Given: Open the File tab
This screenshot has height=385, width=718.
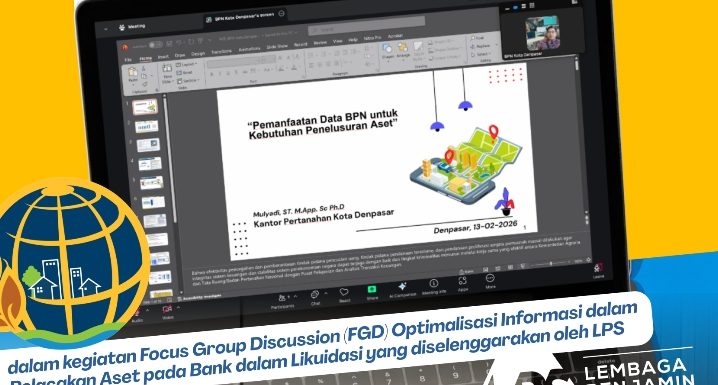Looking at the screenshot, I should point(129,60).
